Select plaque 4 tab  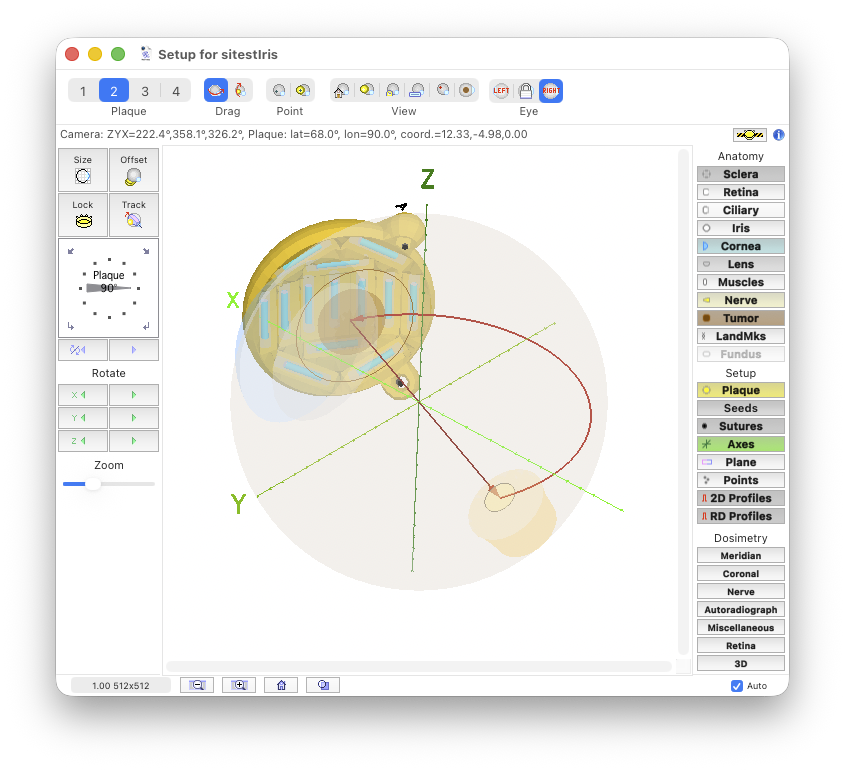click(x=176, y=91)
